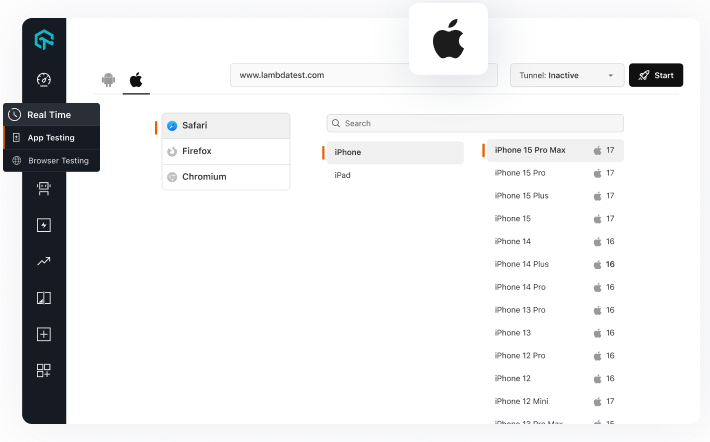This screenshot has width=710, height=442.
Task: Select Browser Testing from the flyout menu
Action: coord(52,161)
